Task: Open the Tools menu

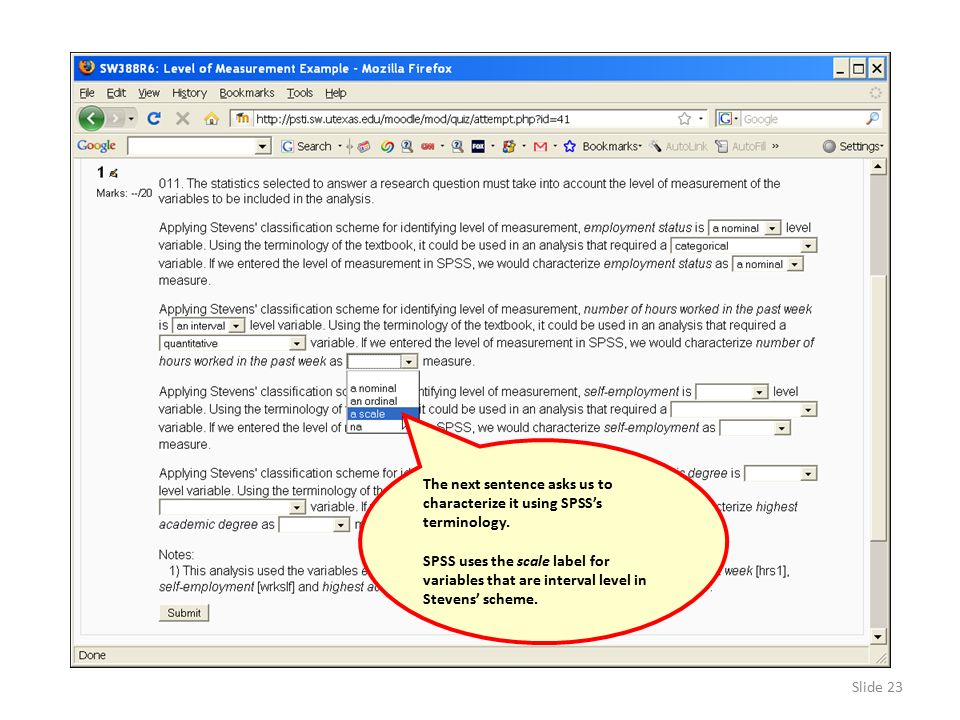Action: pos(300,93)
